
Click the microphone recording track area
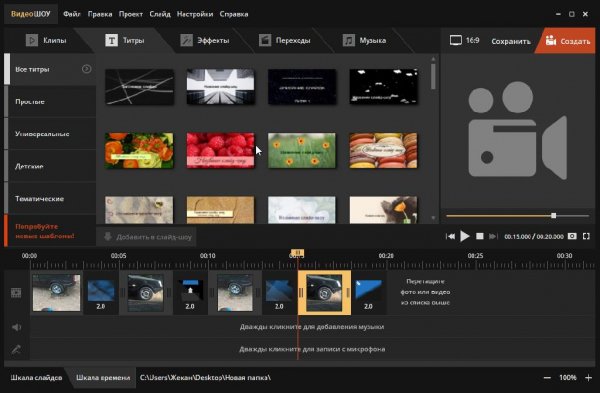click(312, 349)
